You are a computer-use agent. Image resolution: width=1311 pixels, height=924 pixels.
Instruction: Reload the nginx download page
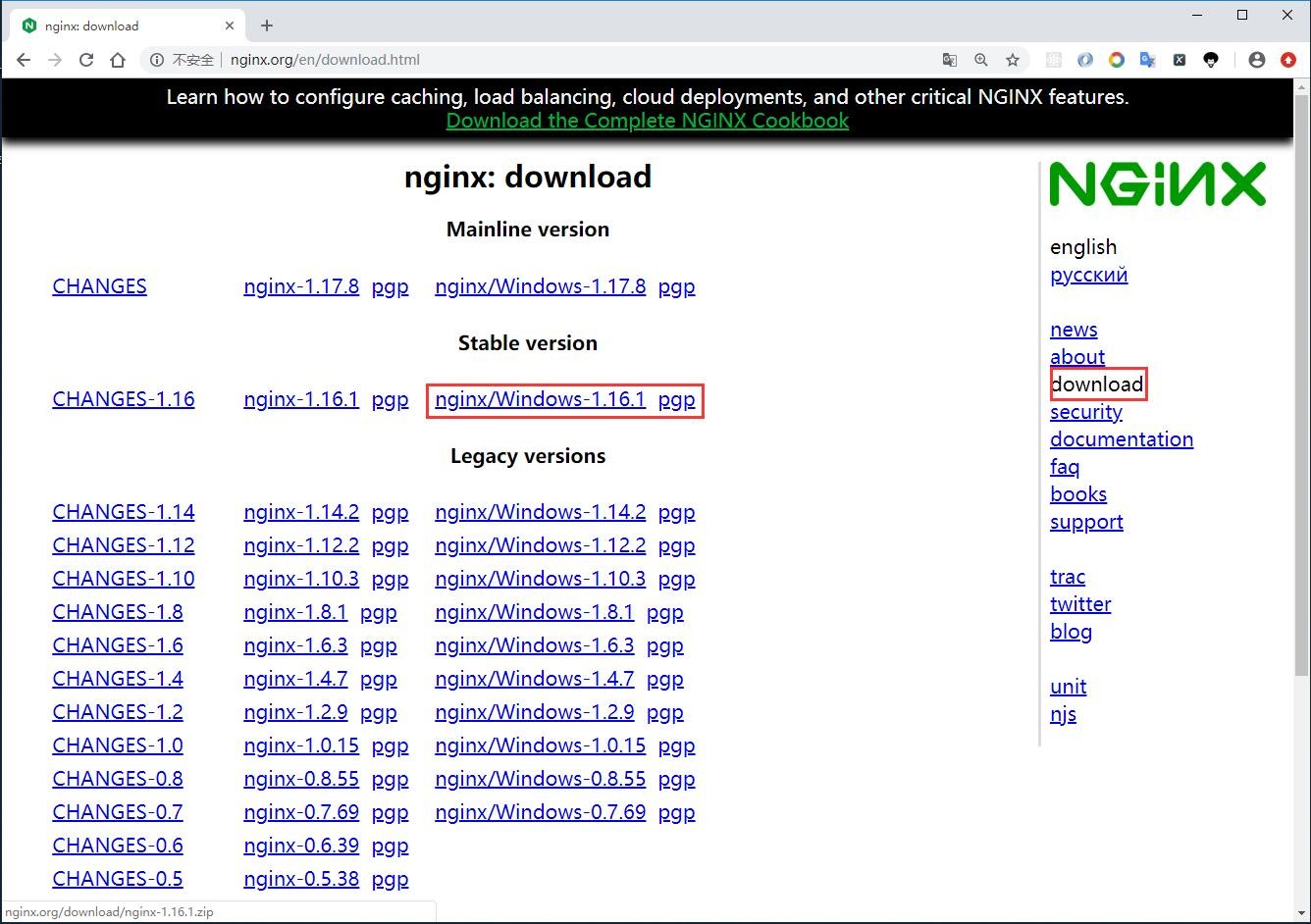point(86,60)
